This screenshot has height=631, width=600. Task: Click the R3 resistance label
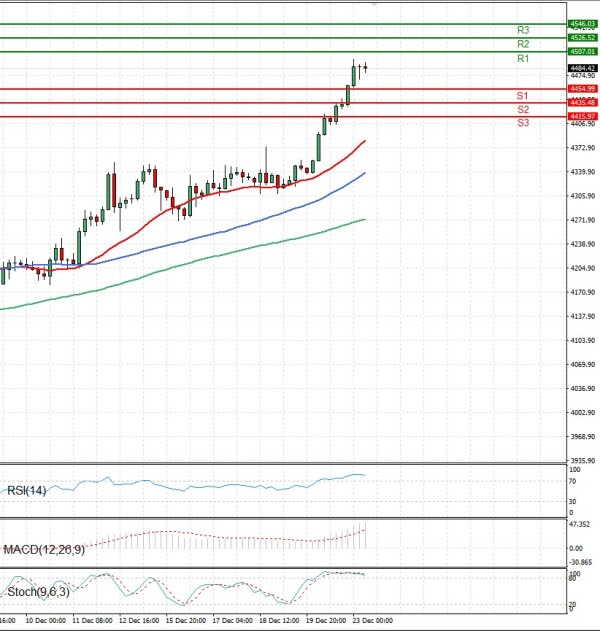tap(523, 31)
